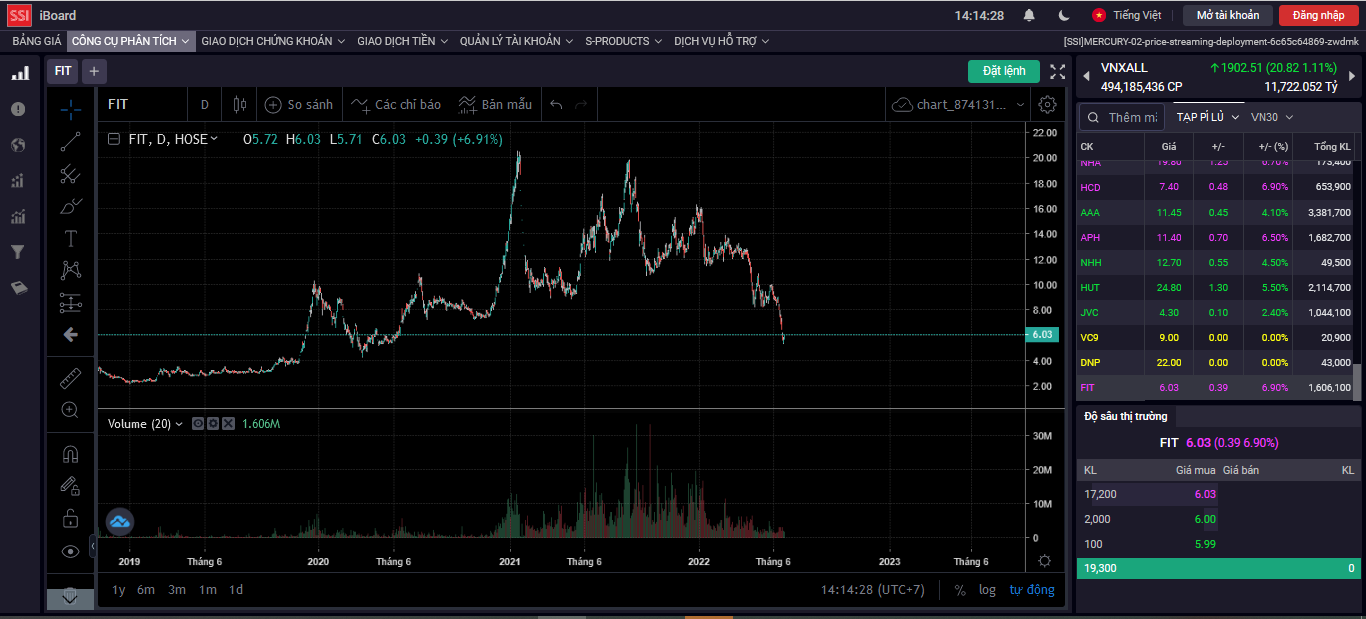Toggle magnet mode for drawings
The height and width of the screenshot is (619, 1366).
coord(70,454)
